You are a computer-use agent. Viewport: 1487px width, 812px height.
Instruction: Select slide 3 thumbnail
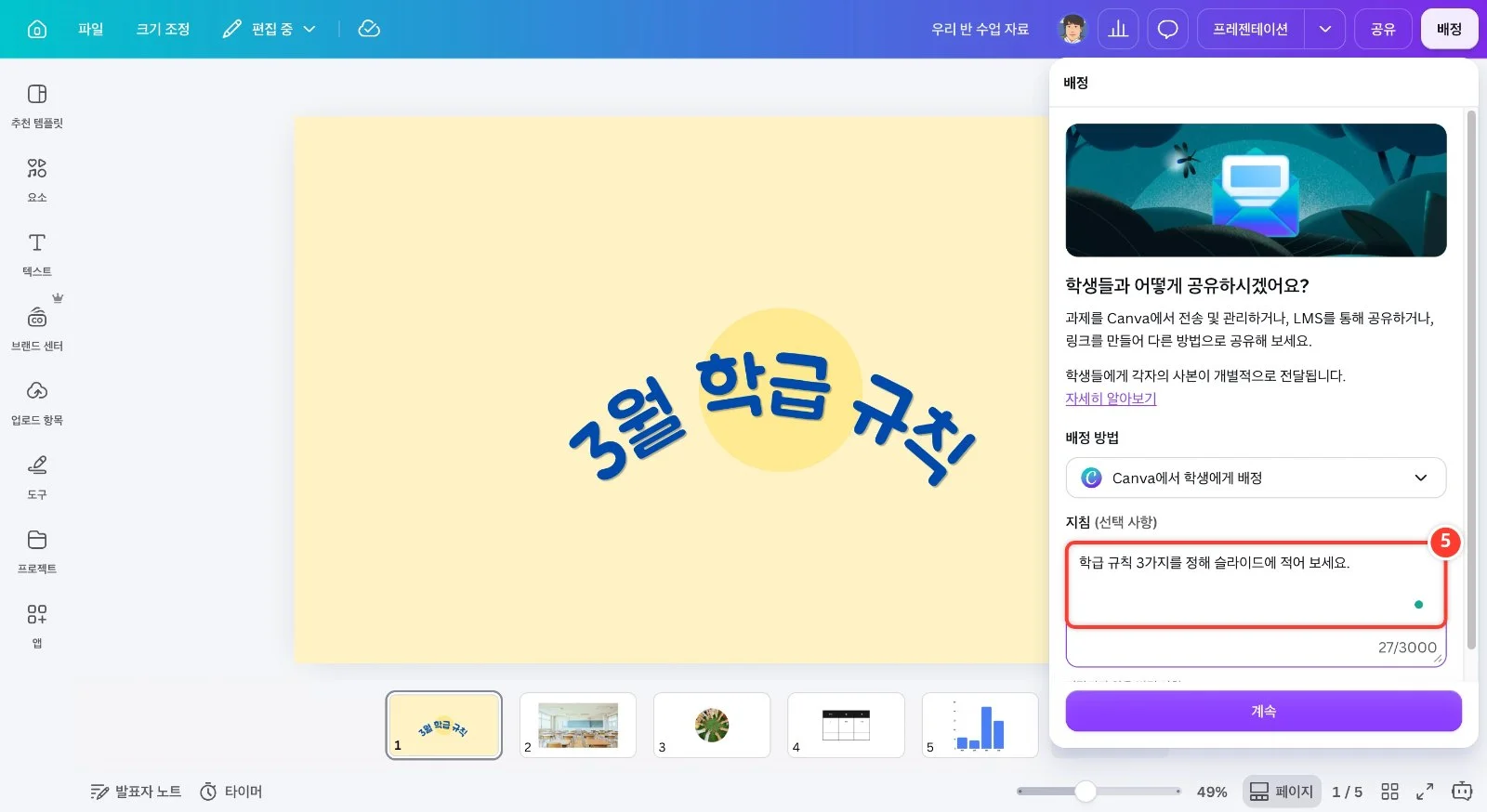point(712,725)
